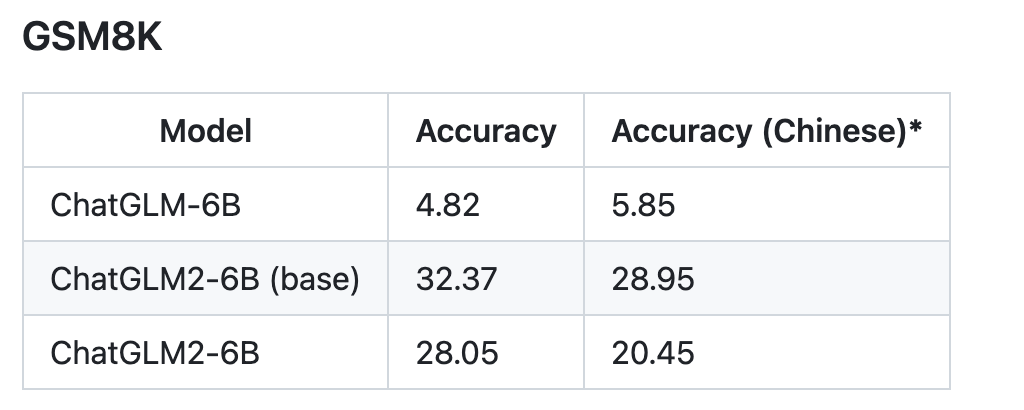
Task: Click the Accuracy (Chinese)* column header
Action: pyautogui.click(x=767, y=131)
